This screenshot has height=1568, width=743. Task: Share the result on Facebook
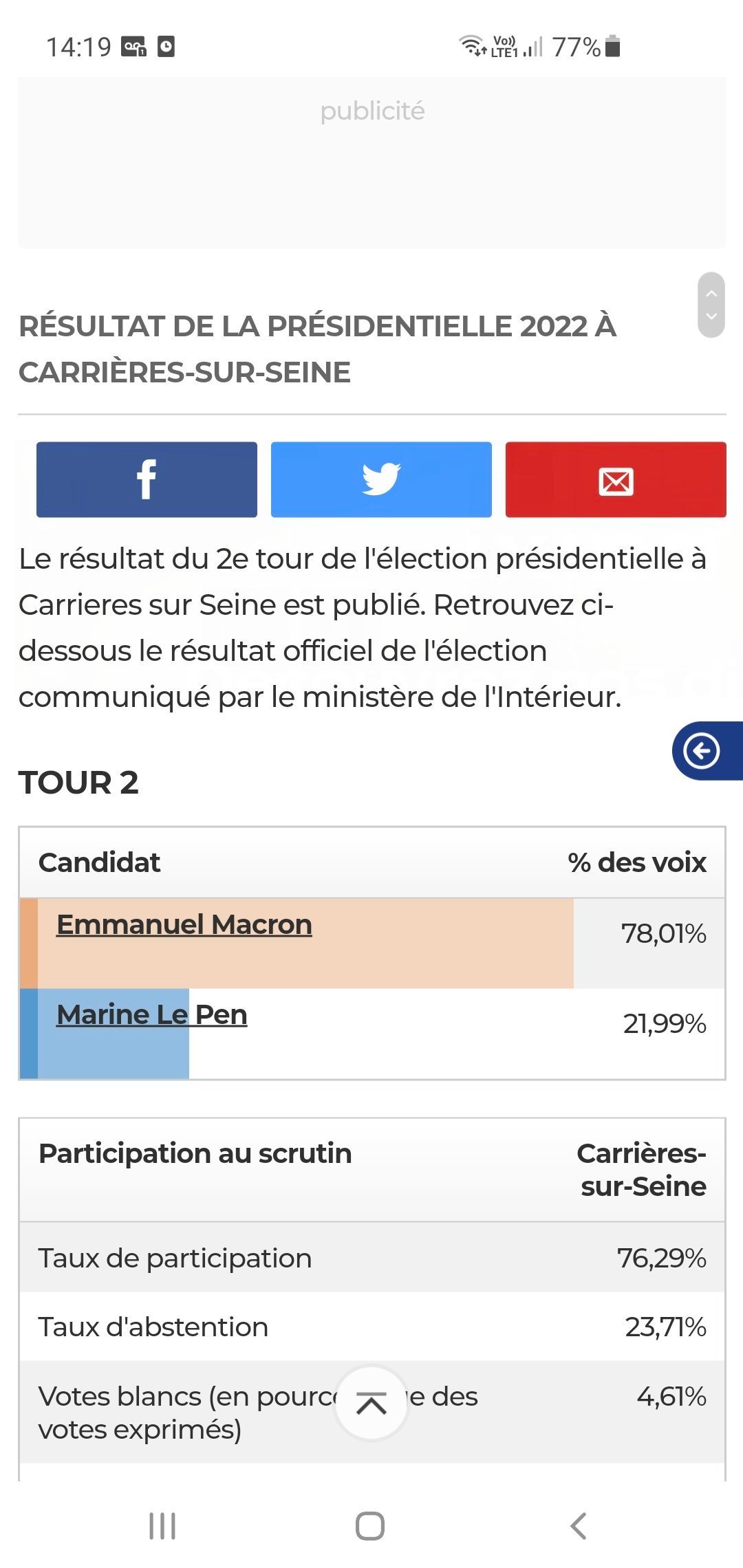pos(147,479)
